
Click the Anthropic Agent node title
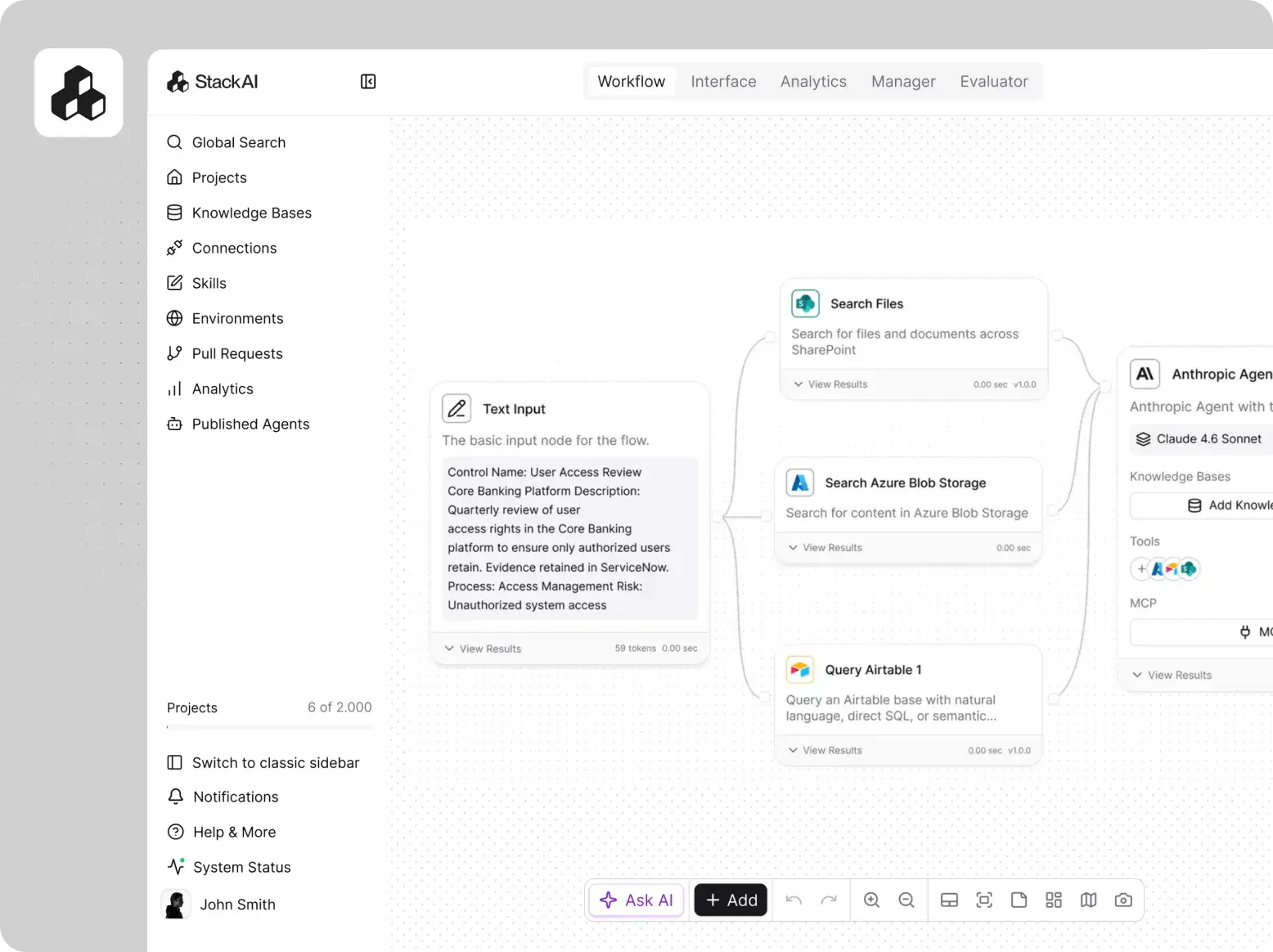1222,374
